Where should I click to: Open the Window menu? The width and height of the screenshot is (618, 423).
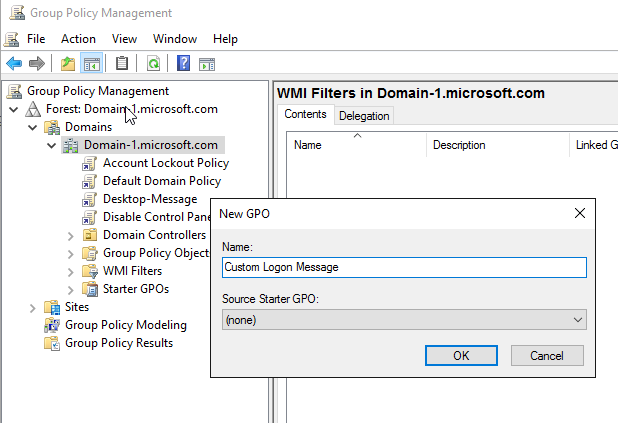click(x=175, y=39)
